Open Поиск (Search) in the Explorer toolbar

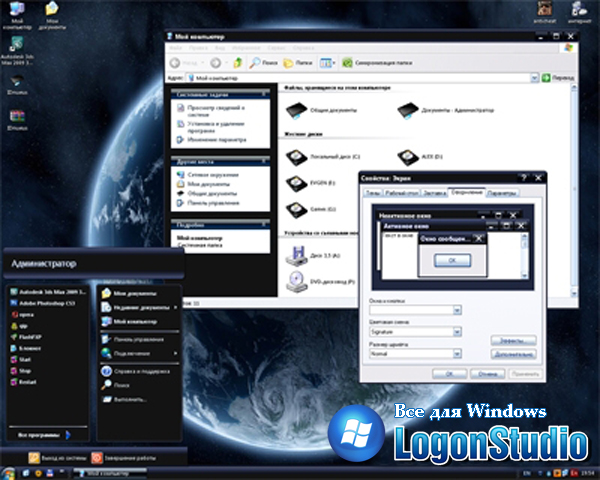click(x=263, y=62)
